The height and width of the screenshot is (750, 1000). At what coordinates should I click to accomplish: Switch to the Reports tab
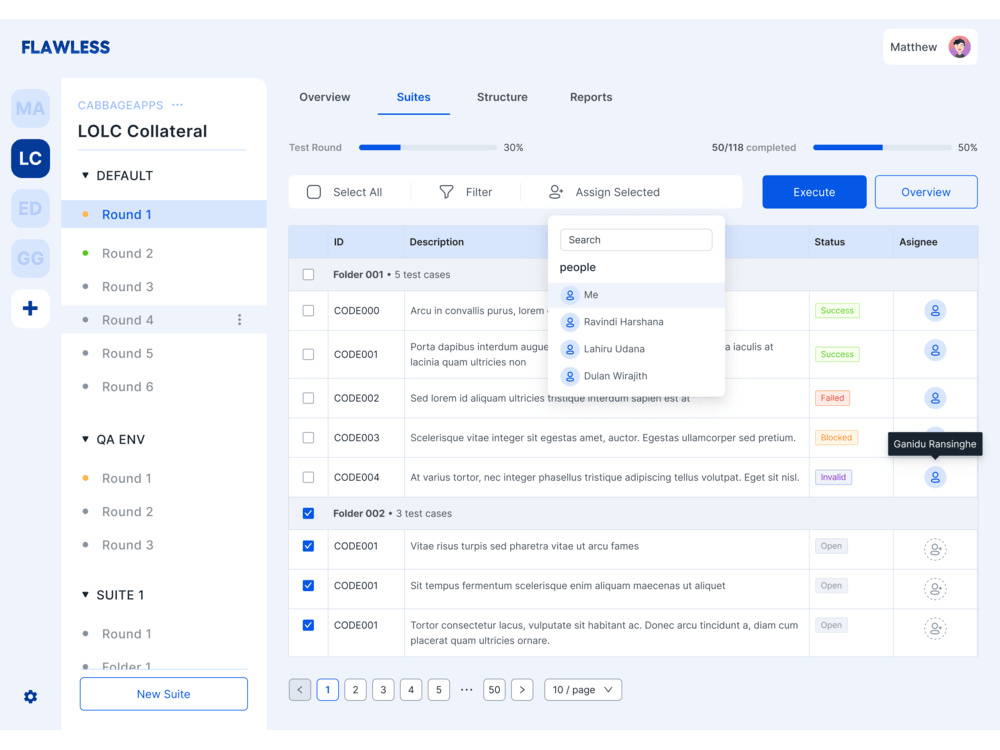click(x=591, y=97)
